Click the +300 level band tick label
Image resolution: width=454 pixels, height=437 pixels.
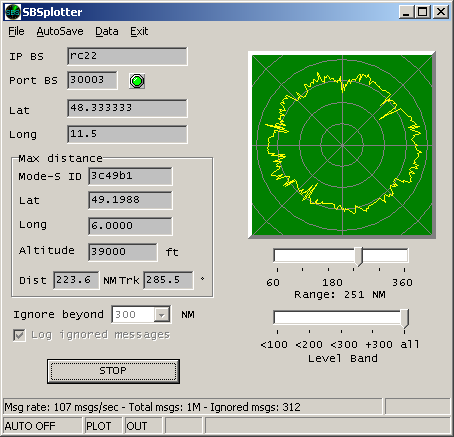coord(379,344)
